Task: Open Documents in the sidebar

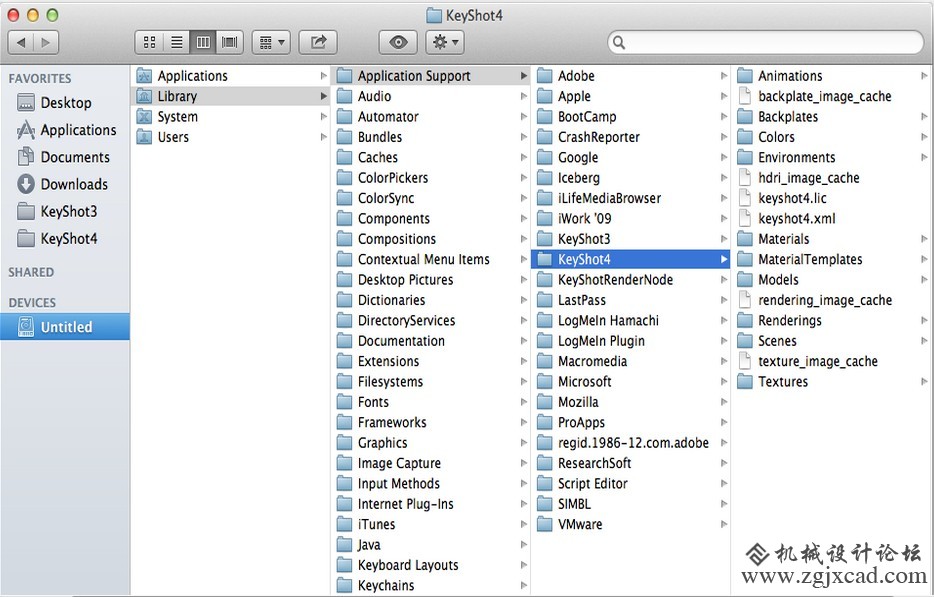Action: (64, 157)
